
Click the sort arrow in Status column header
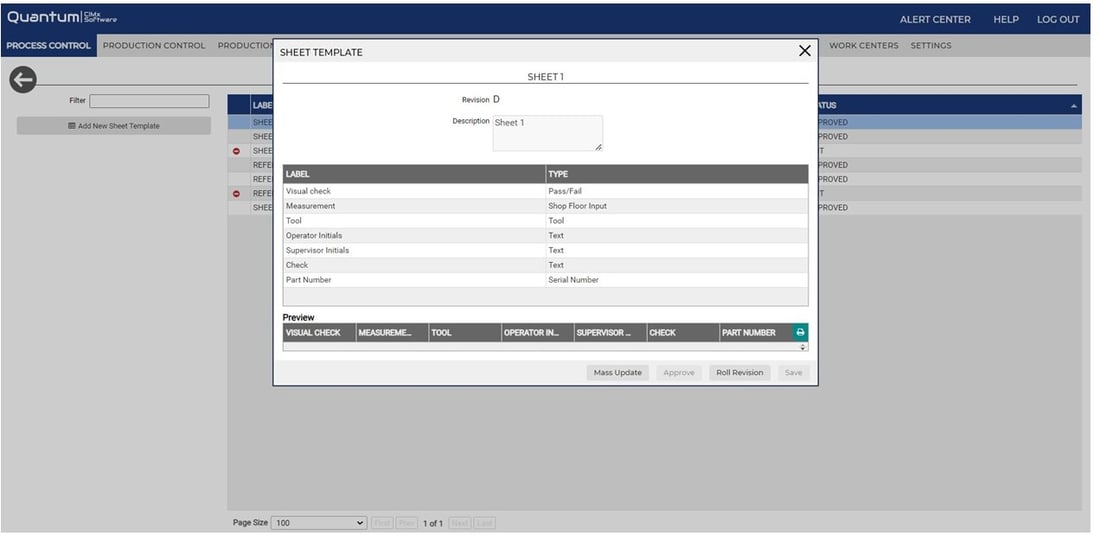(x=1074, y=105)
